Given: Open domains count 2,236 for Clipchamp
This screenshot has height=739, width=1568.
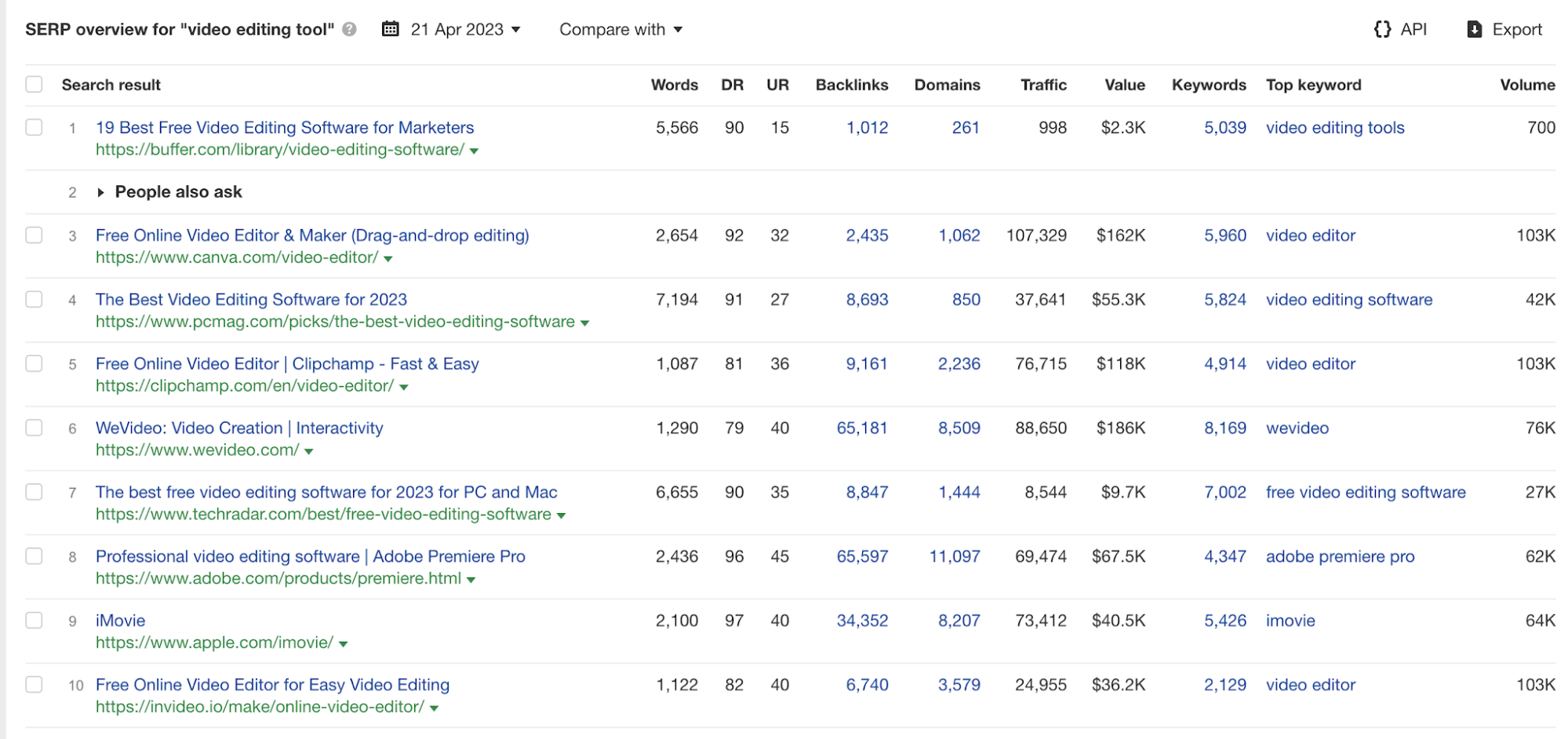Looking at the screenshot, I should pyautogui.click(x=959, y=364).
